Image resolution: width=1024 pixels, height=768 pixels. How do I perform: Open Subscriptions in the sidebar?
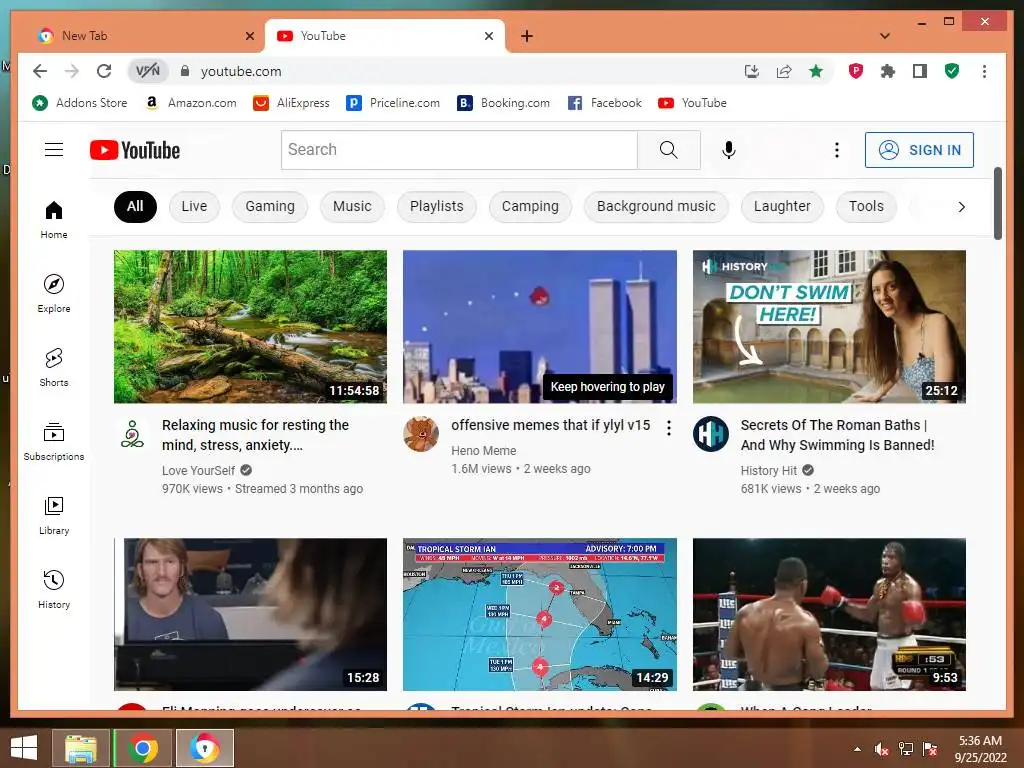[54, 441]
